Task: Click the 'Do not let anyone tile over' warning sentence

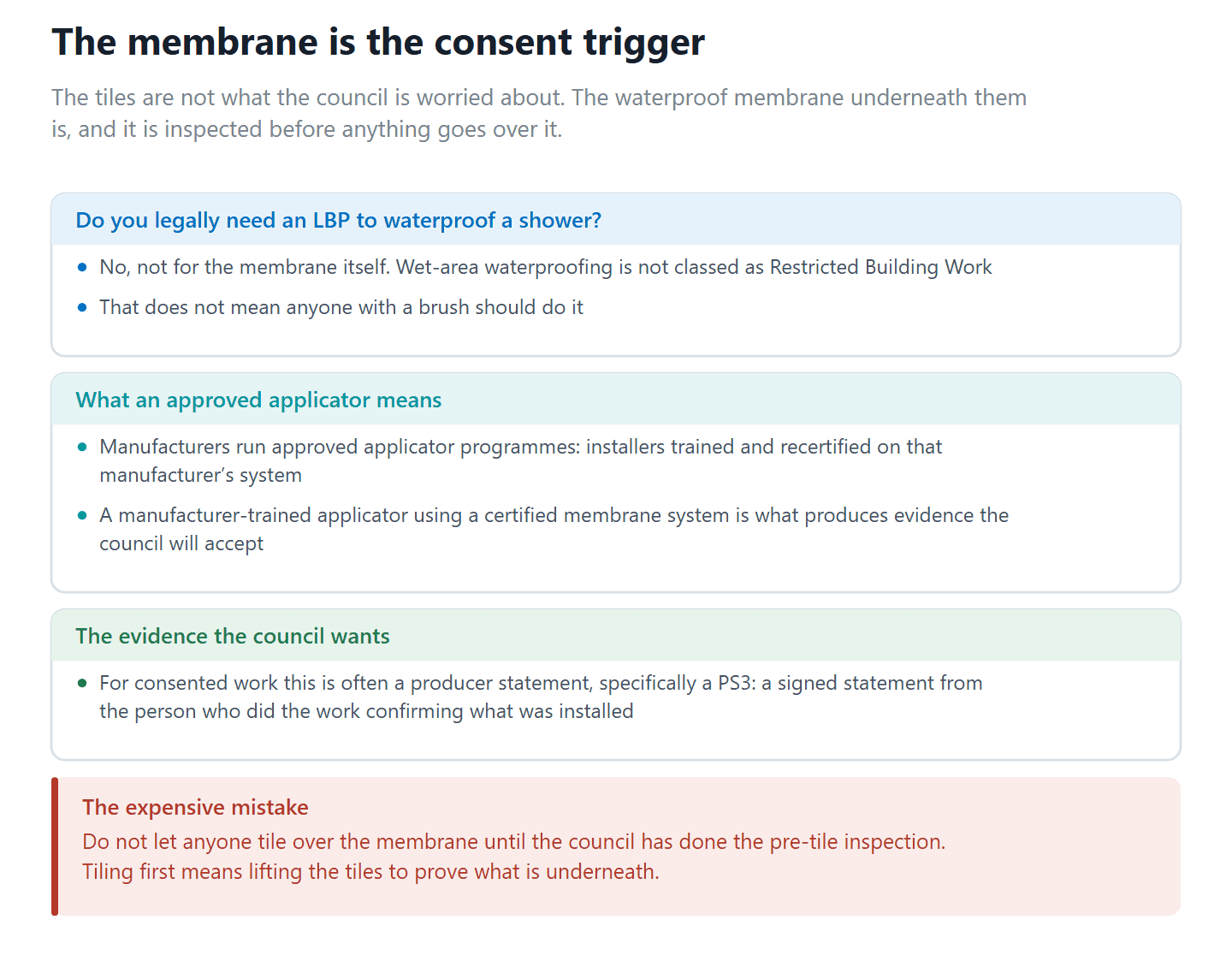Action: [514, 841]
